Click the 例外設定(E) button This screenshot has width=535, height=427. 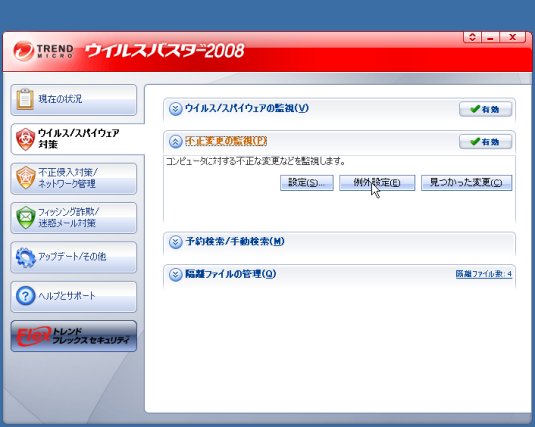377,183
